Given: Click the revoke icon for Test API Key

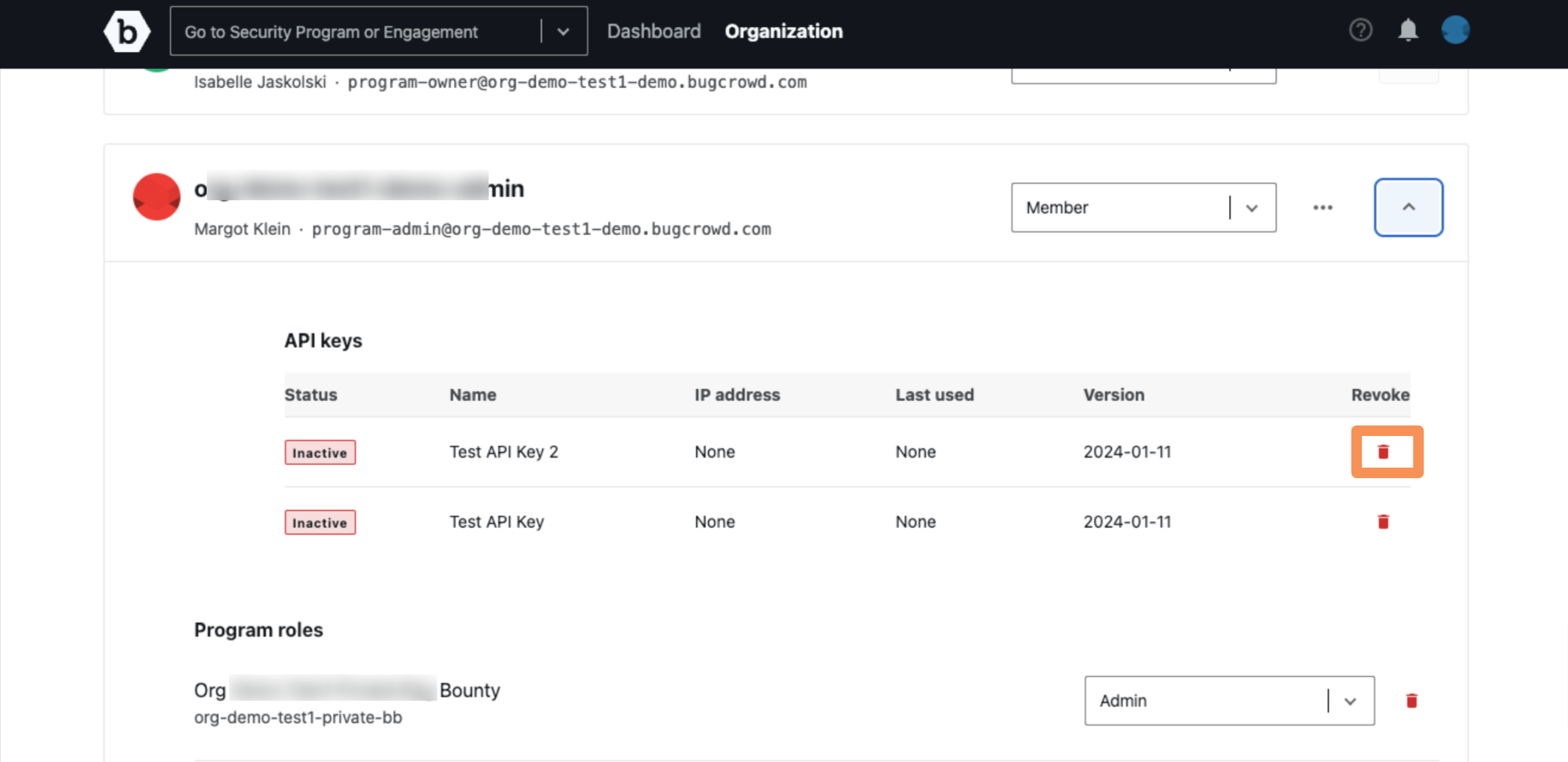Looking at the screenshot, I should tap(1383, 521).
